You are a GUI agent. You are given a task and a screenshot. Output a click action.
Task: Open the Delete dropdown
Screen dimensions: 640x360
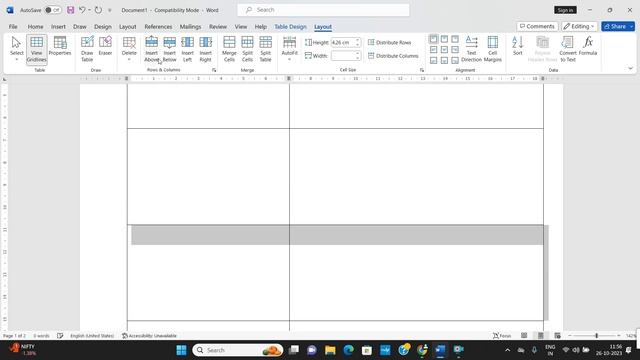(x=129, y=49)
